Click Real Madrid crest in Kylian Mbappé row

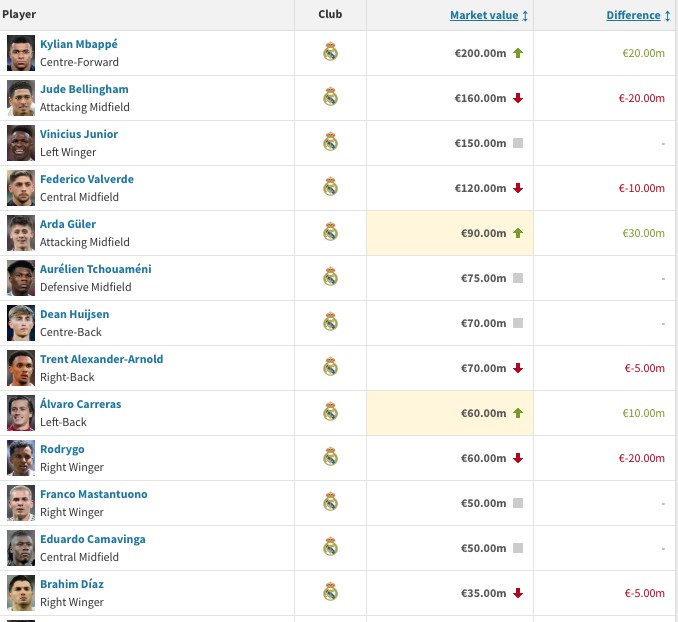(330, 52)
